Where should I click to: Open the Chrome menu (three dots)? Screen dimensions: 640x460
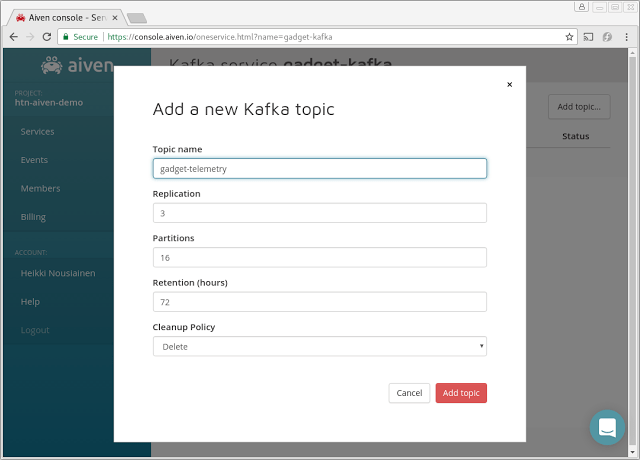(x=628, y=36)
